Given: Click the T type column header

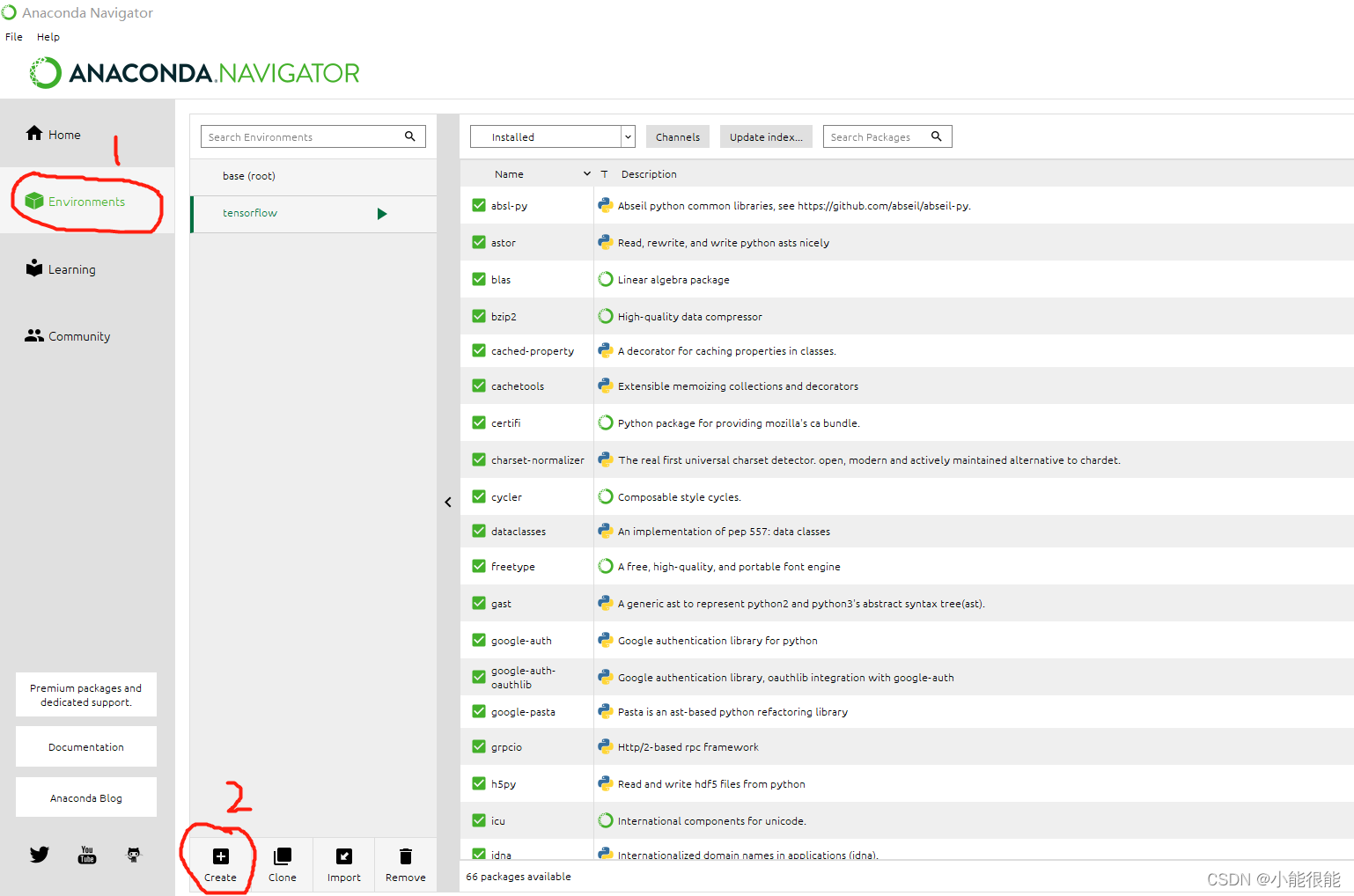Looking at the screenshot, I should click(605, 174).
